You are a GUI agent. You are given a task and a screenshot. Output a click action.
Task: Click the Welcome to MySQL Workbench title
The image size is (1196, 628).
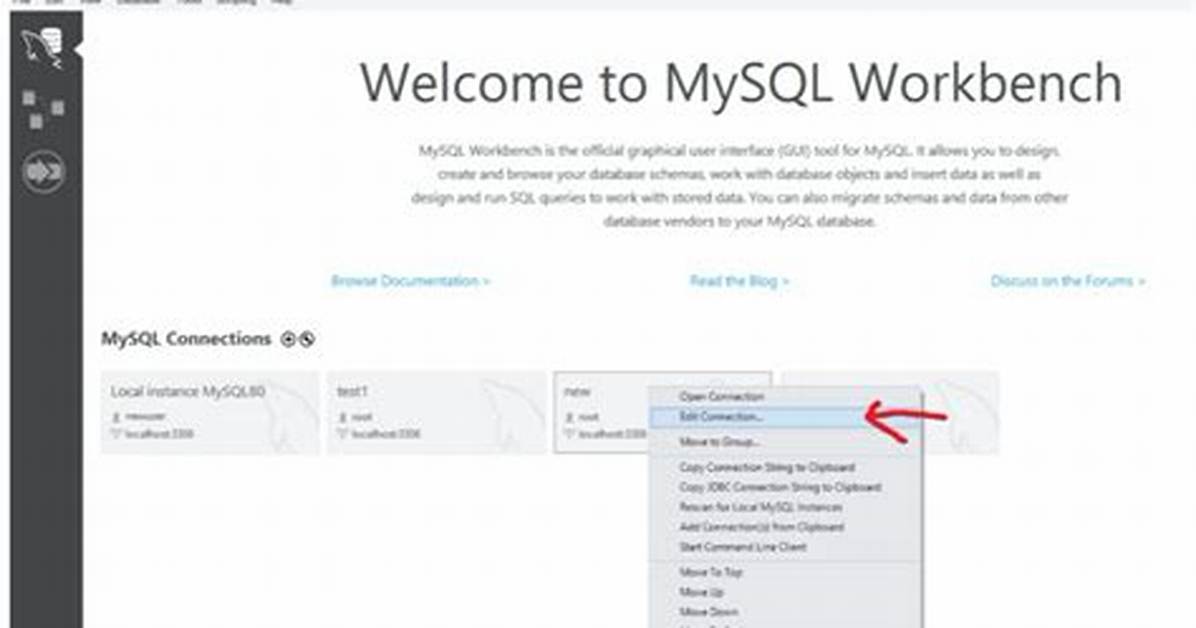741,82
